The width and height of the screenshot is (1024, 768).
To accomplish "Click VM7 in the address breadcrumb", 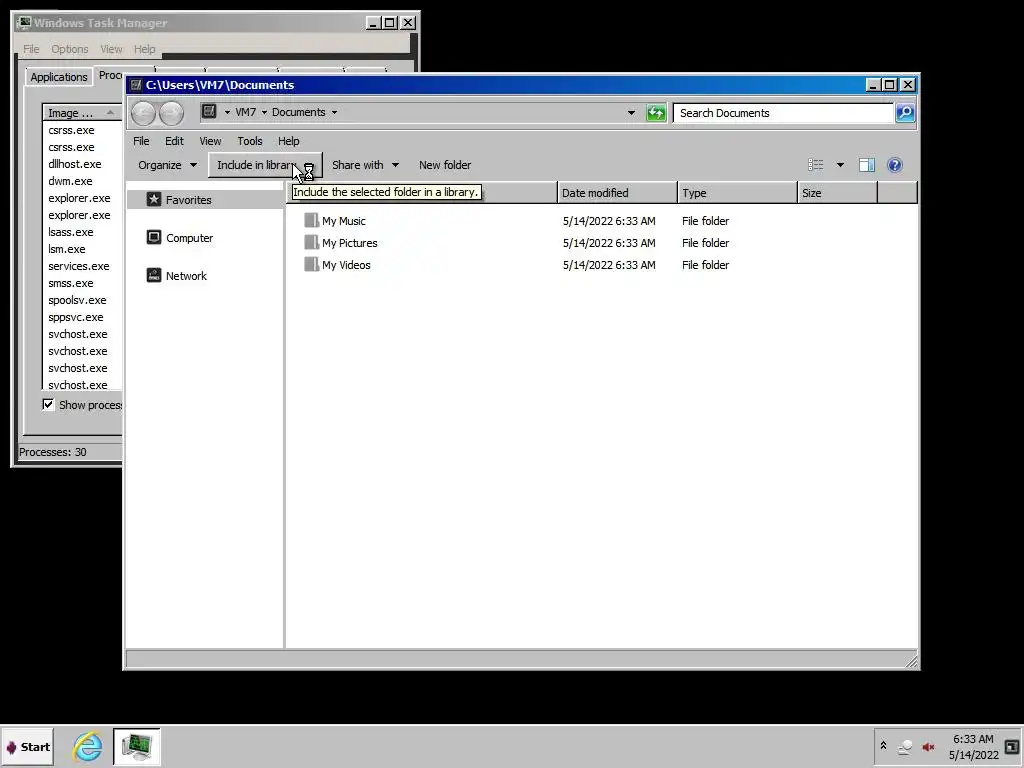I will pyautogui.click(x=246, y=112).
